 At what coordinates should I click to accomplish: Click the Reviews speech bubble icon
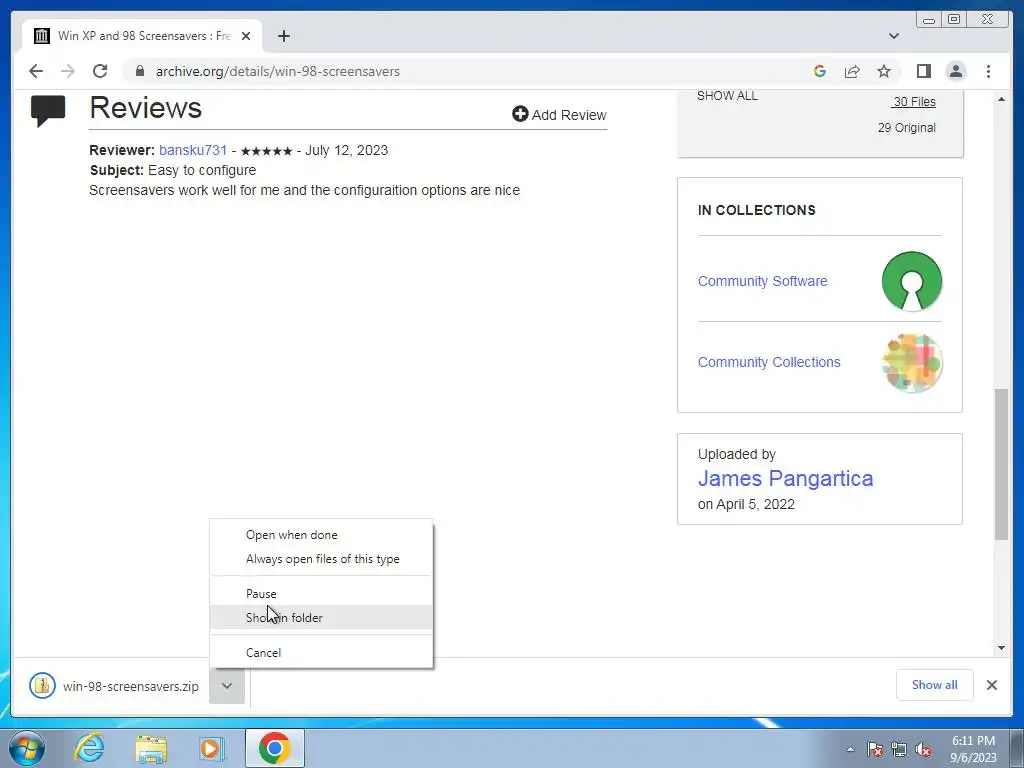pyautogui.click(x=48, y=110)
